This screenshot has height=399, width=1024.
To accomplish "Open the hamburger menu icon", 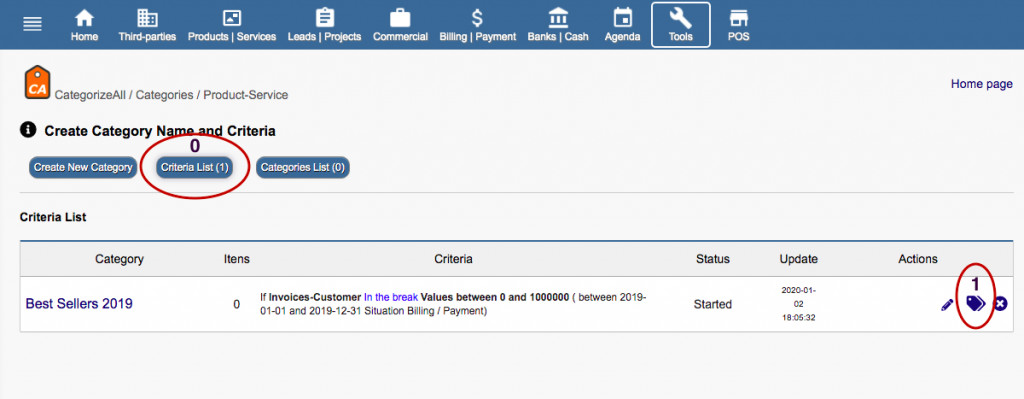I will click(x=33, y=24).
